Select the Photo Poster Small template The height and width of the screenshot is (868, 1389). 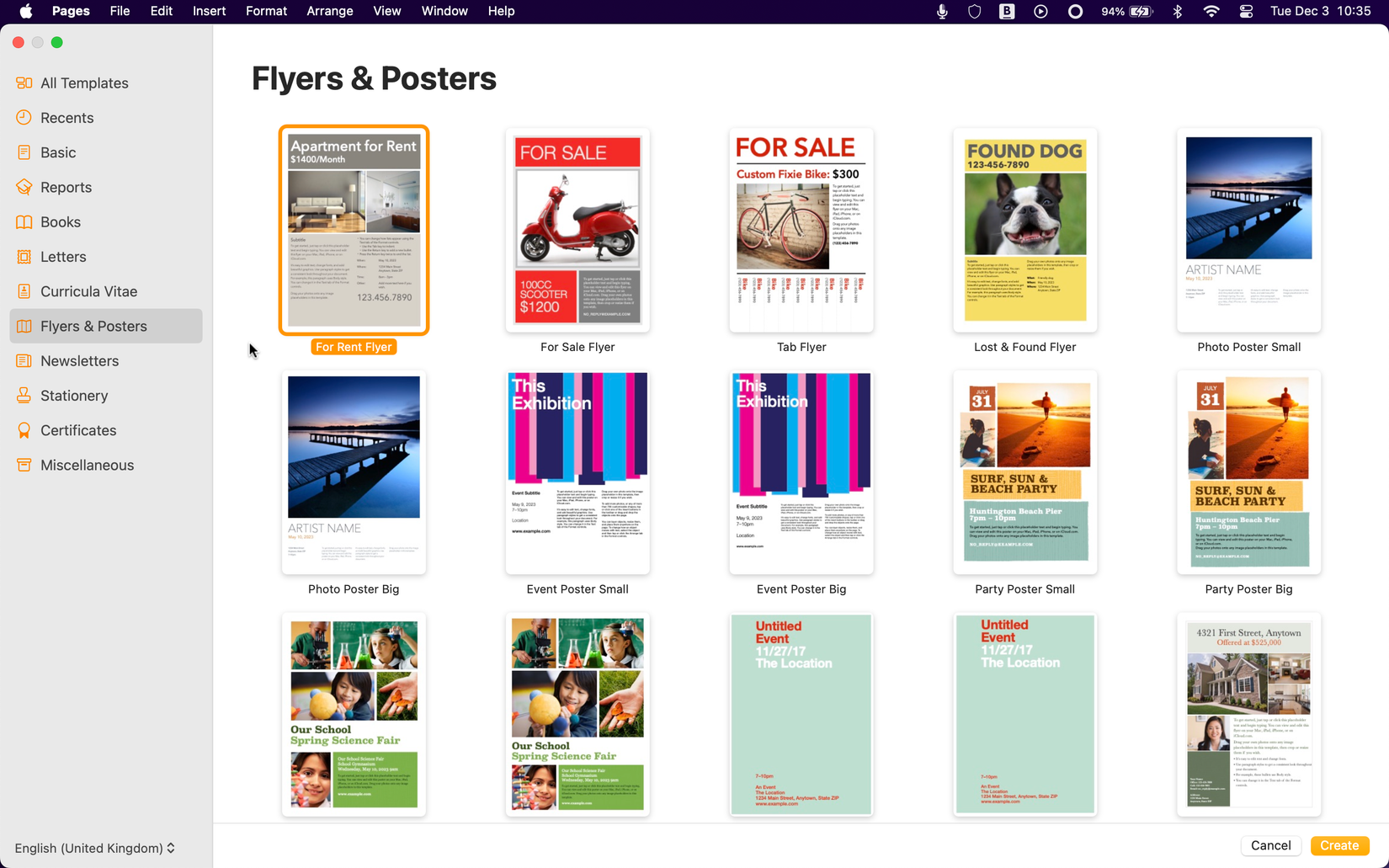(x=1249, y=230)
